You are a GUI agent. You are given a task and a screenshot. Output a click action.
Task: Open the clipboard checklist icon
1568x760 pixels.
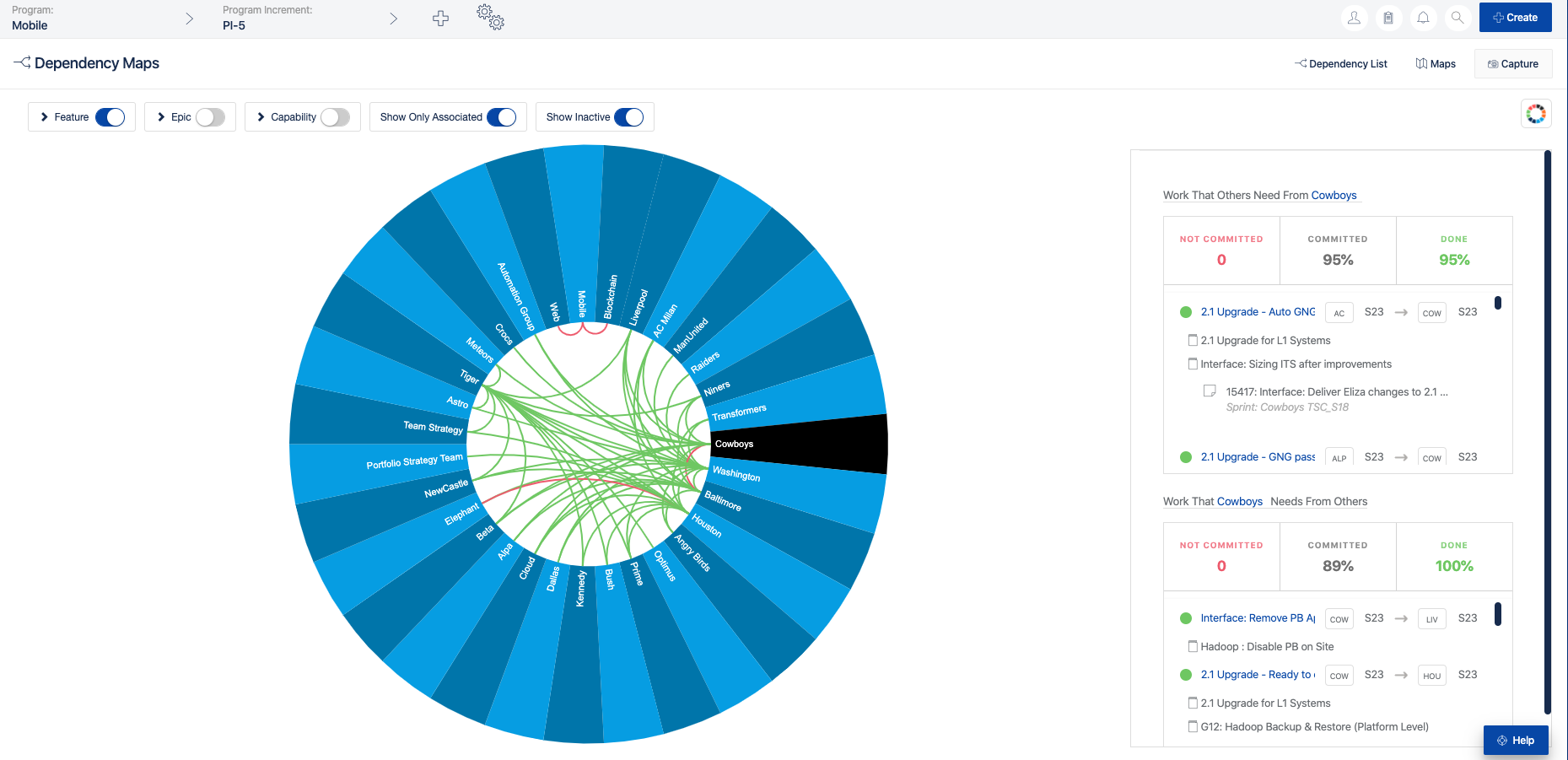(1388, 18)
